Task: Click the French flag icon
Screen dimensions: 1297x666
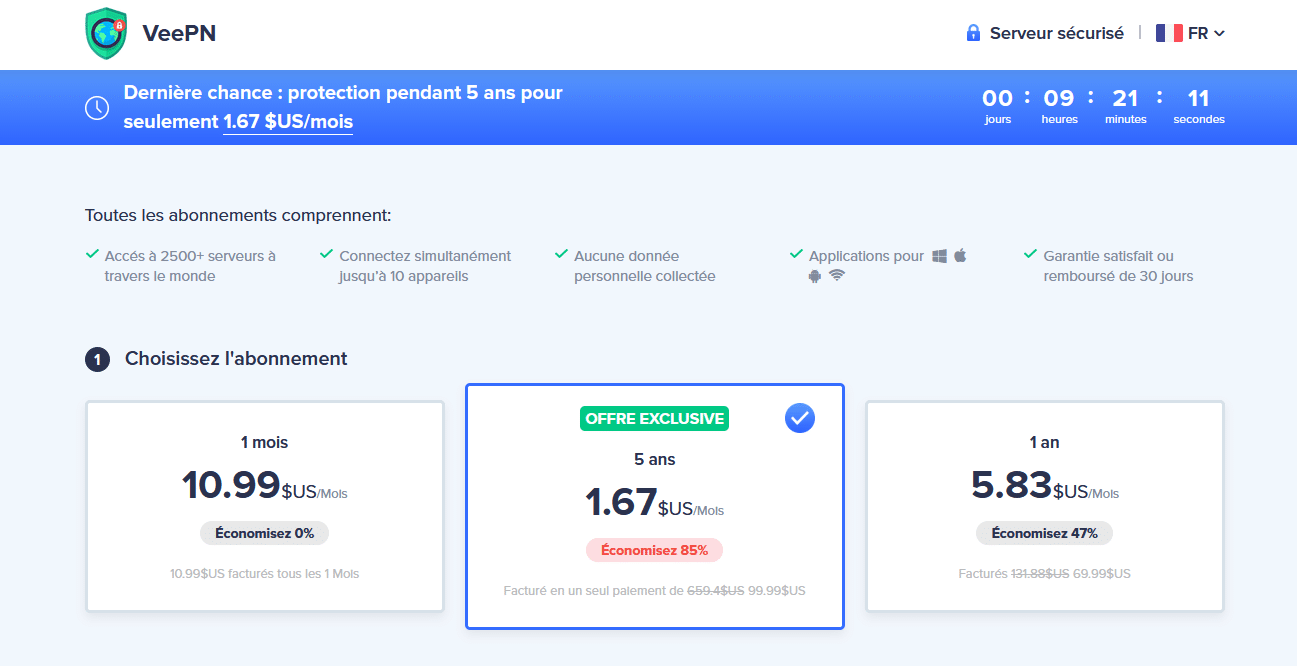Action: tap(1169, 33)
